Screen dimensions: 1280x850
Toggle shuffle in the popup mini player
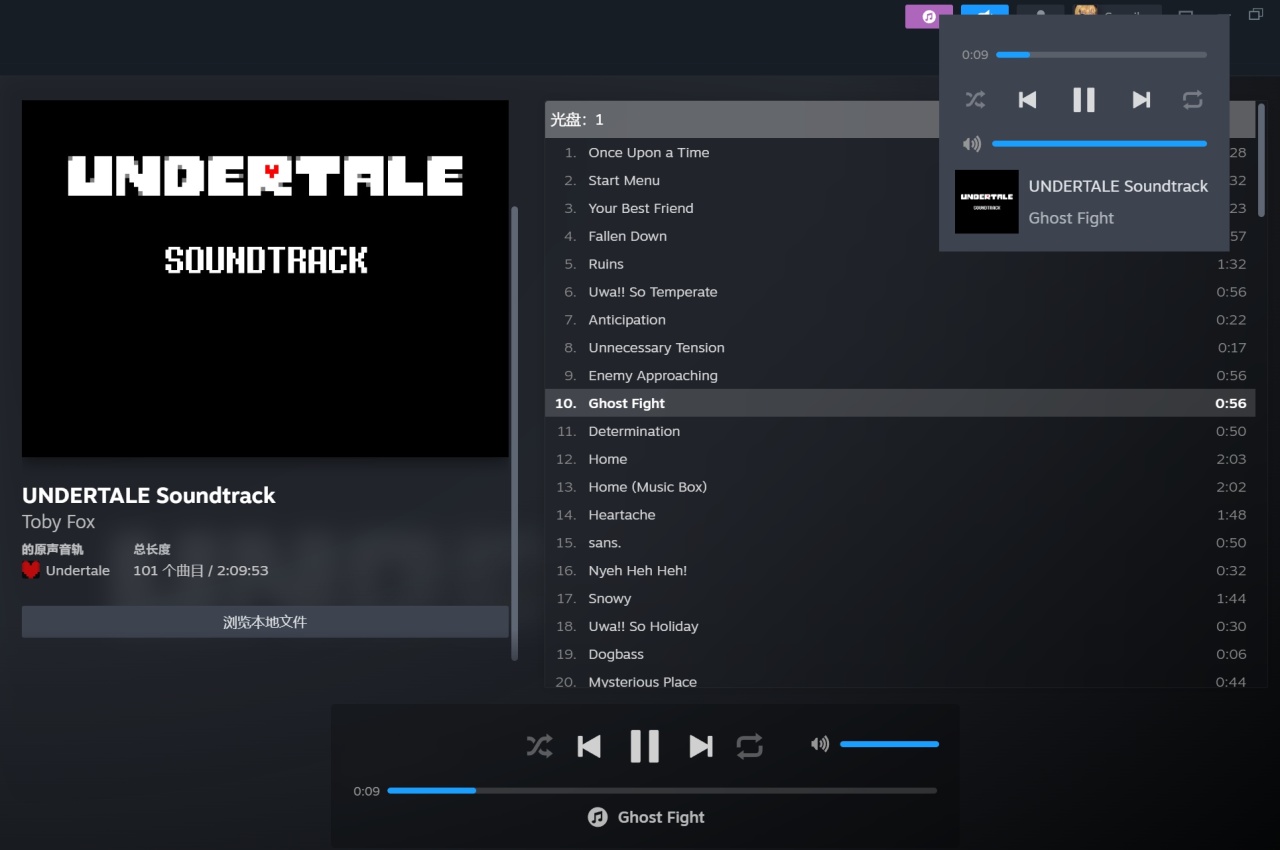pyautogui.click(x=975, y=99)
